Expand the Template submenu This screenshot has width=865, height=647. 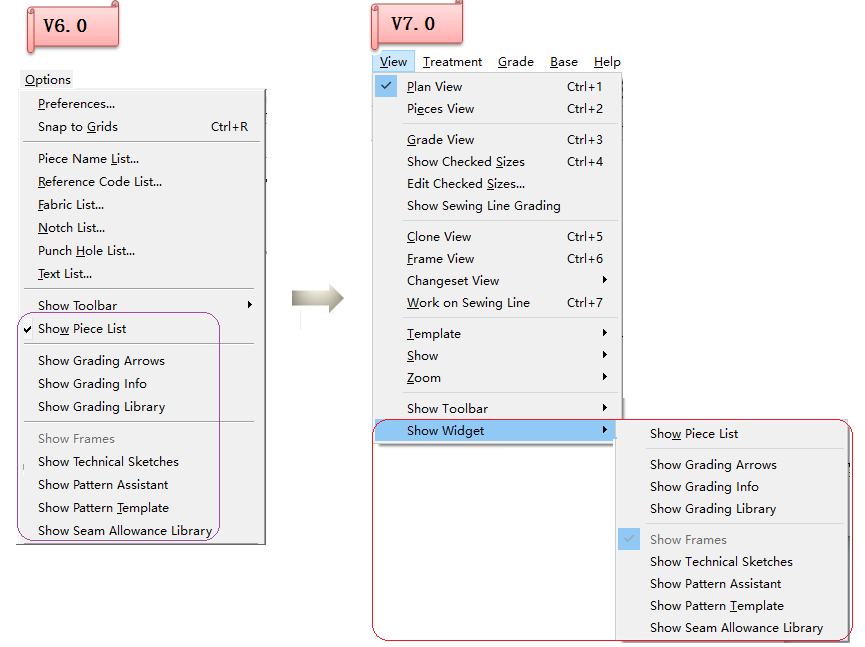coord(433,334)
